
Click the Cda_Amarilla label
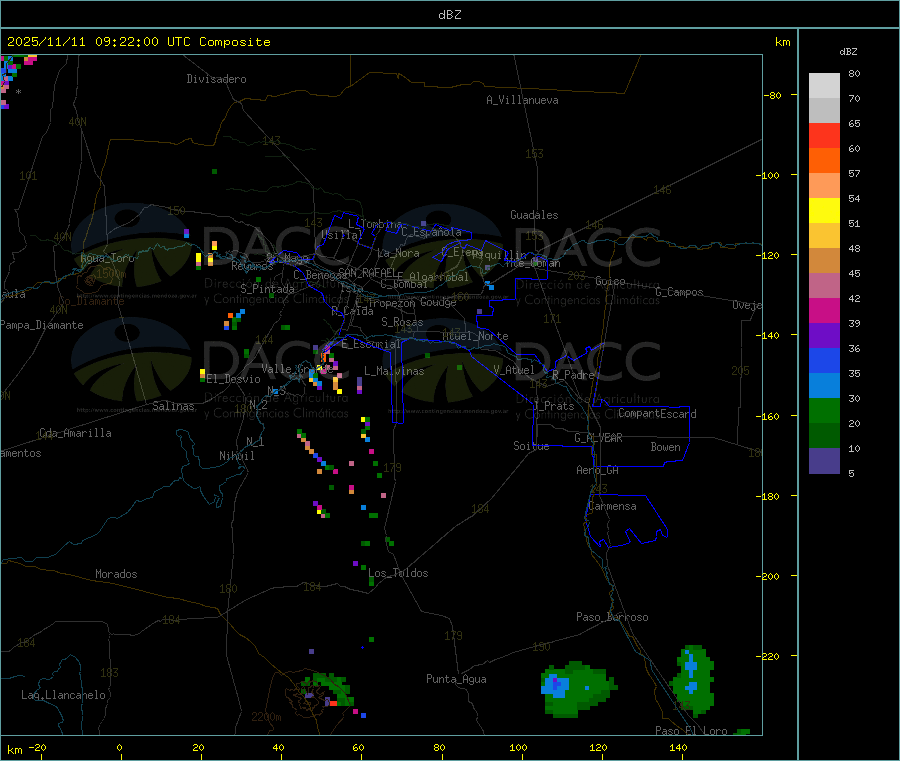point(75,433)
